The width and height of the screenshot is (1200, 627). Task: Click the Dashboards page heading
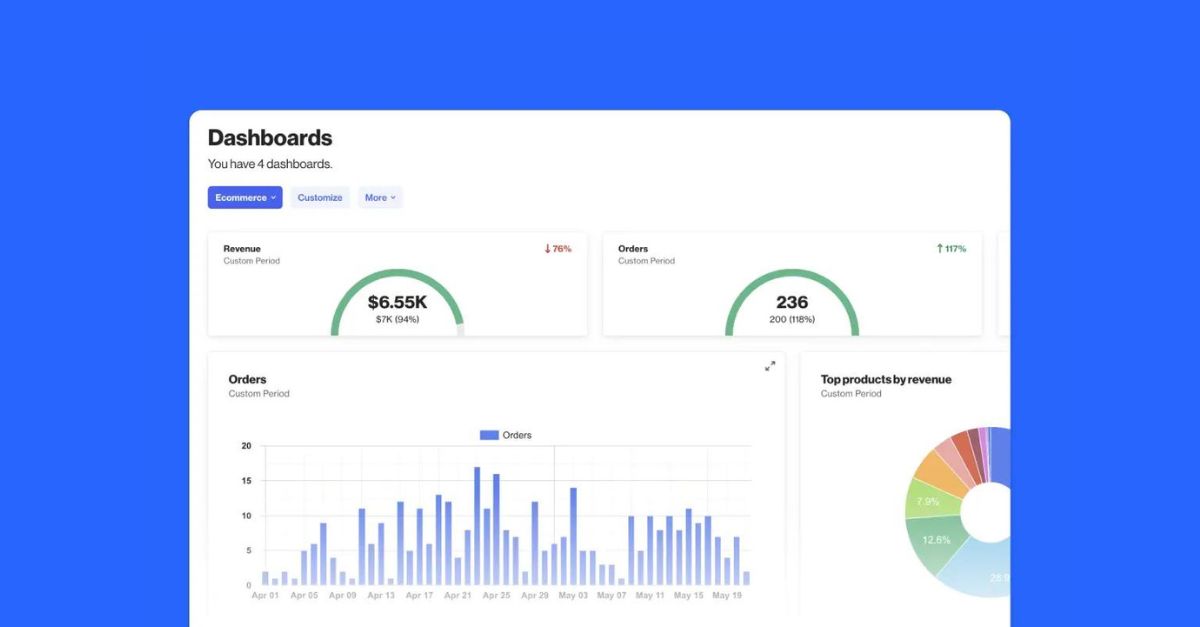click(x=268, y=138)
